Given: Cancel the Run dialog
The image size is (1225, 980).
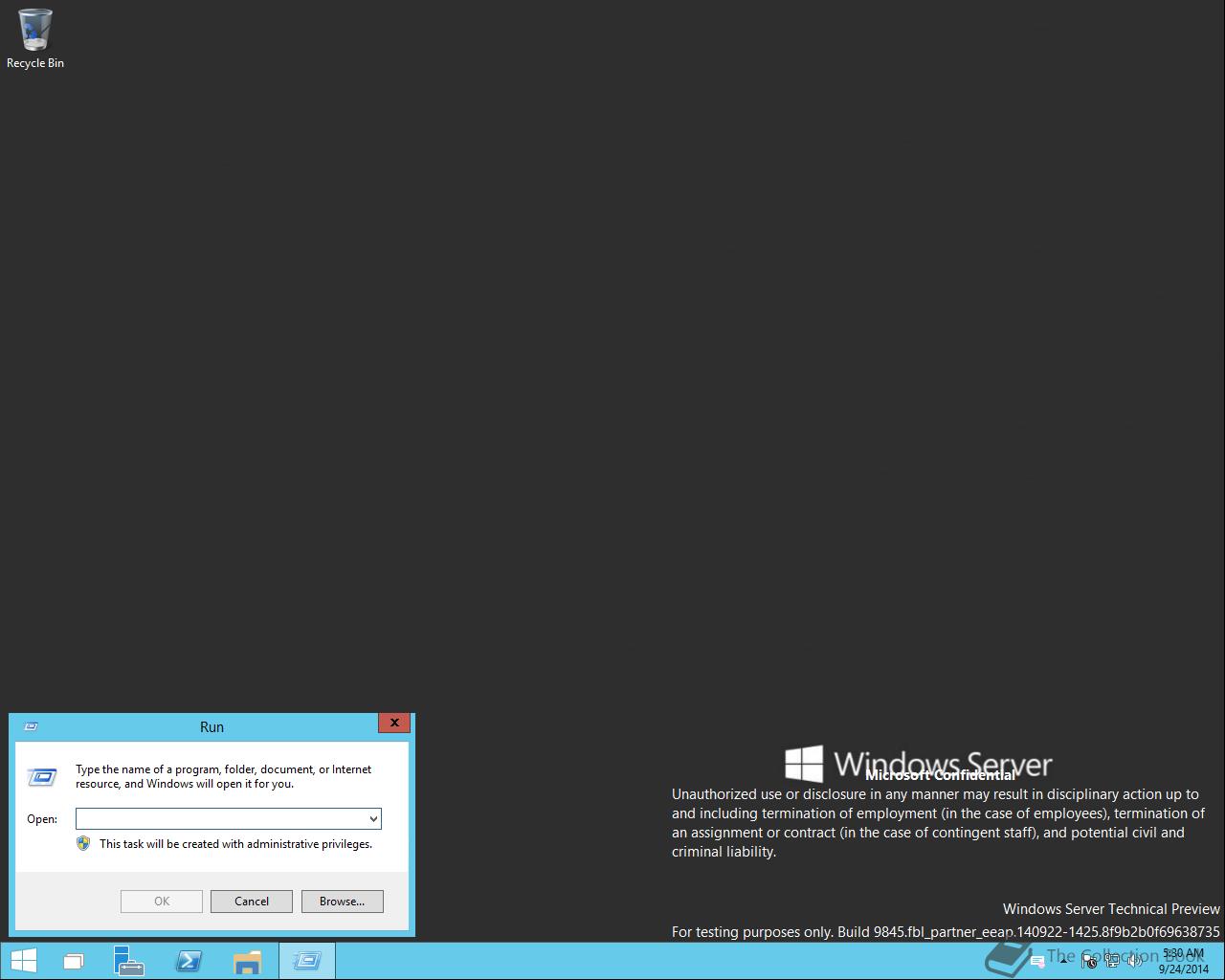Looking at the screenshot, I should (x=252, y=902).
